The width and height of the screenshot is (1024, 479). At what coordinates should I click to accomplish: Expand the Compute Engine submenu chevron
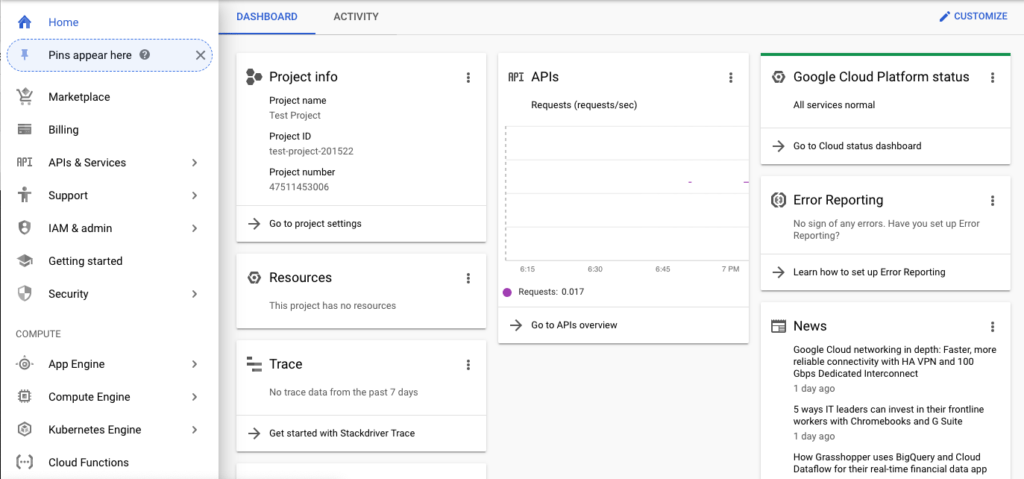point(195,397)
